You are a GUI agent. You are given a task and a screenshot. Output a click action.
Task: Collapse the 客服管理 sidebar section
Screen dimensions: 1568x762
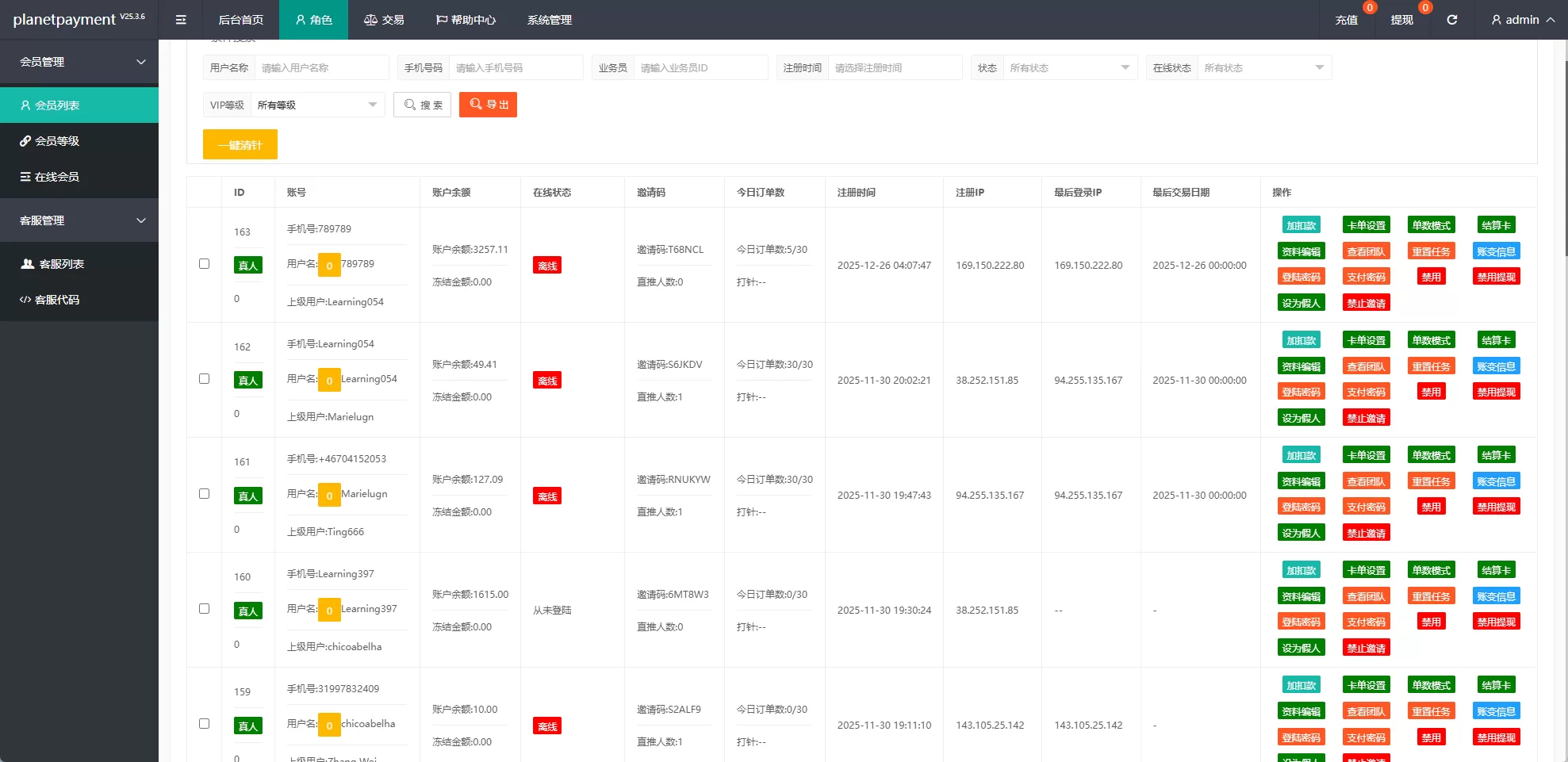(x=79, y=220)
